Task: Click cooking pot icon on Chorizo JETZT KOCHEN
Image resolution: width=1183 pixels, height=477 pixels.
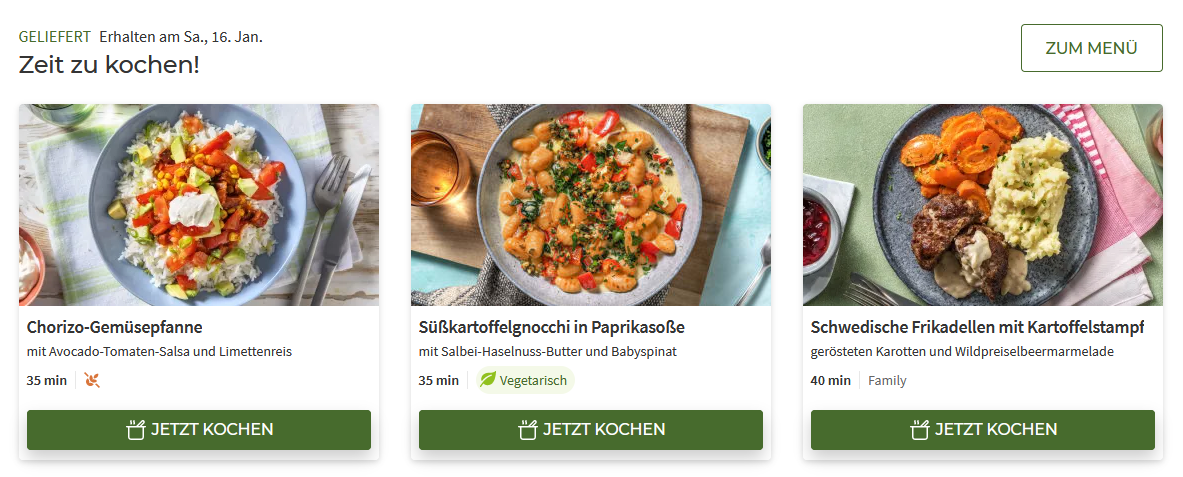Action: [135, 430]
